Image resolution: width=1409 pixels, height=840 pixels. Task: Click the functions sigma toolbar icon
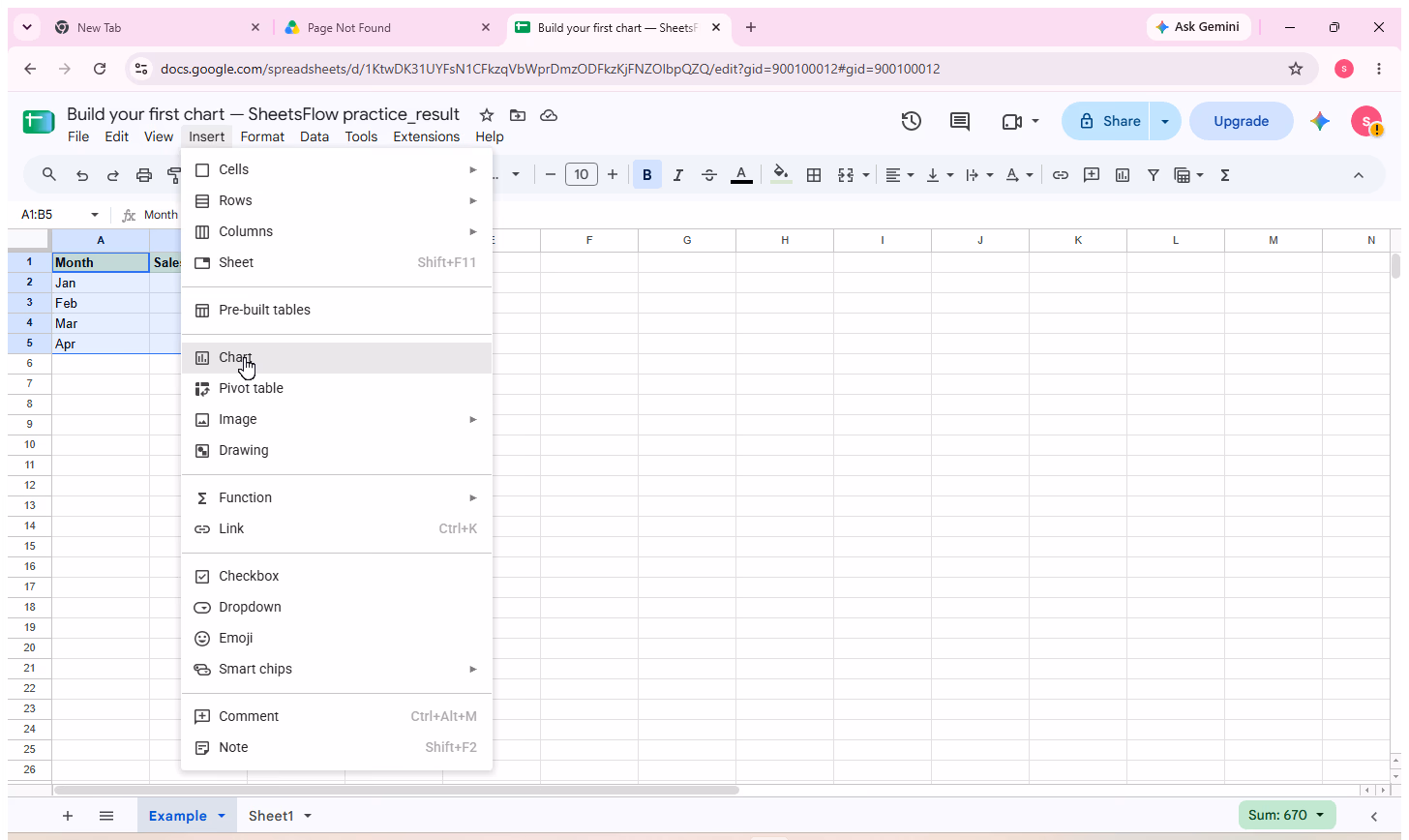1225,175
